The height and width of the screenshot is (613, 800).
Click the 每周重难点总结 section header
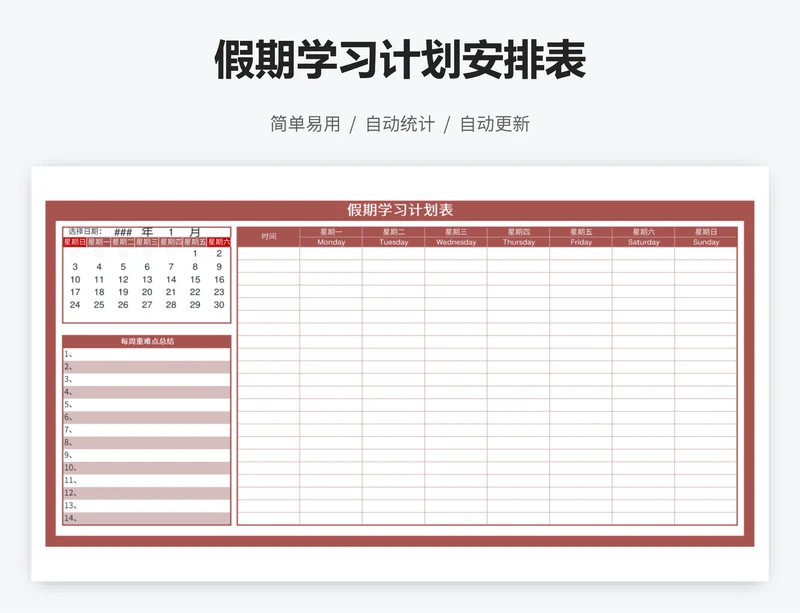147,341
